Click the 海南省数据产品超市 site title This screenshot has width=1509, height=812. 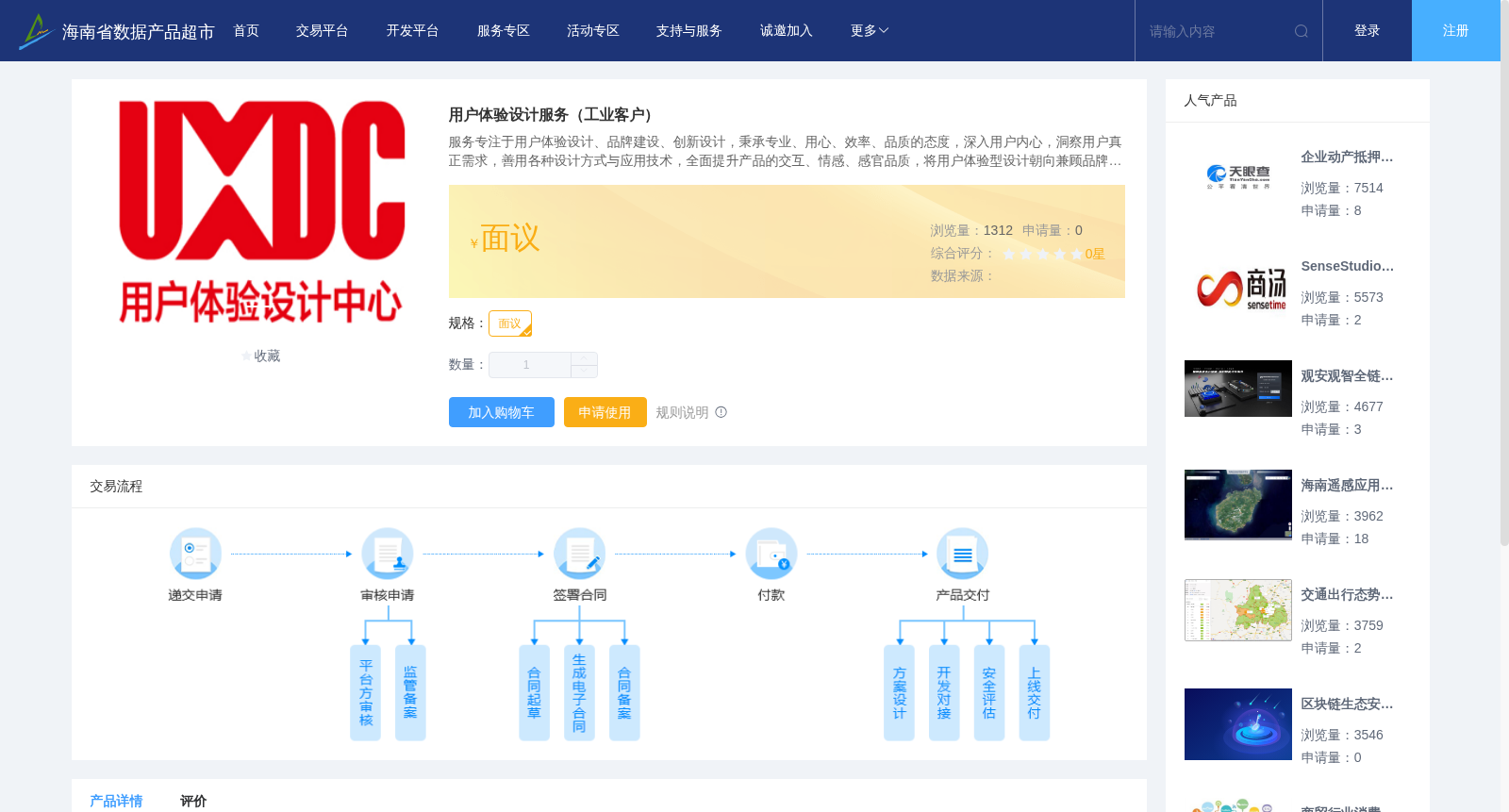point(139,32)
